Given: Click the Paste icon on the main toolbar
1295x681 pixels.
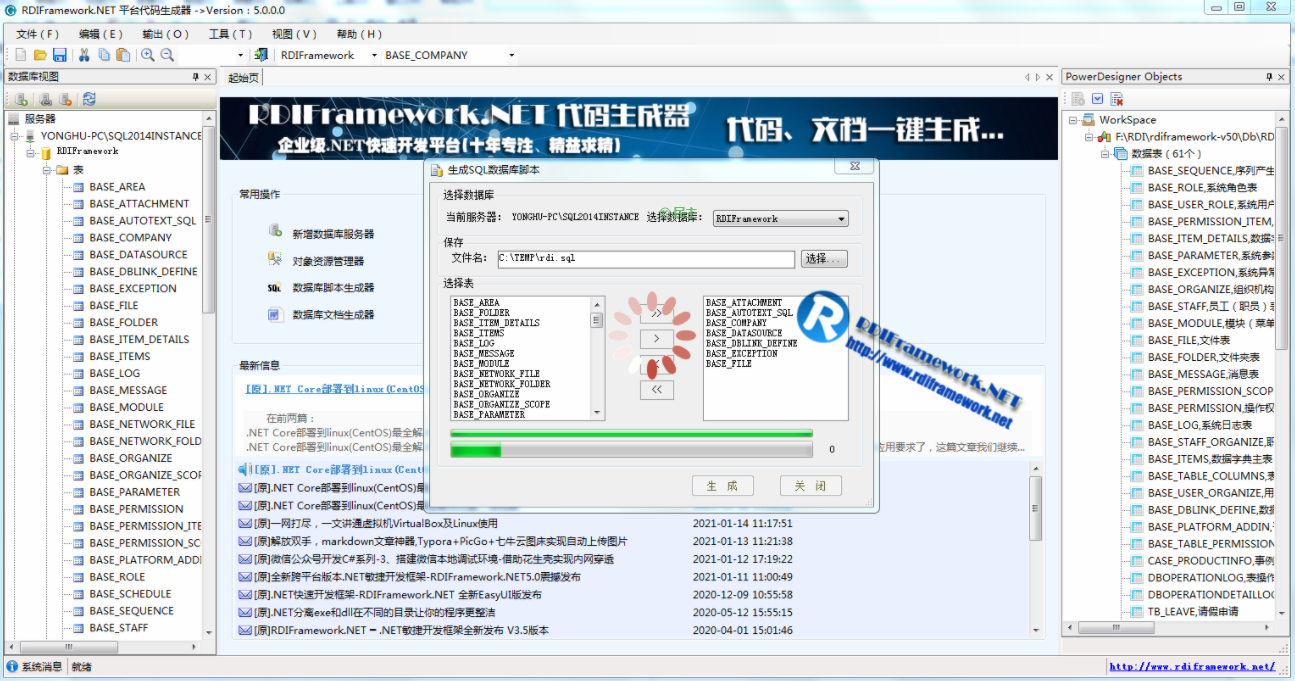Looking at the screenshot, I should click(x=122, y=55).
